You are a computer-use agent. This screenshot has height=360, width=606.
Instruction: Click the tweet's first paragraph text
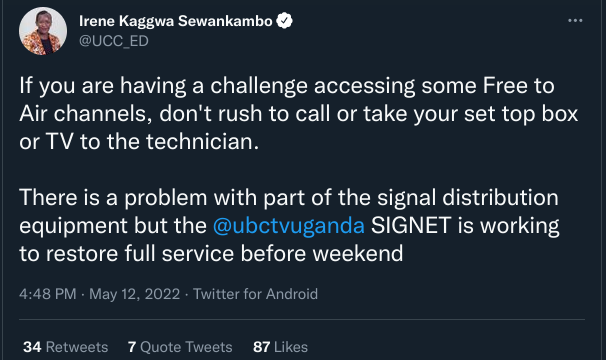pos(298,113)
